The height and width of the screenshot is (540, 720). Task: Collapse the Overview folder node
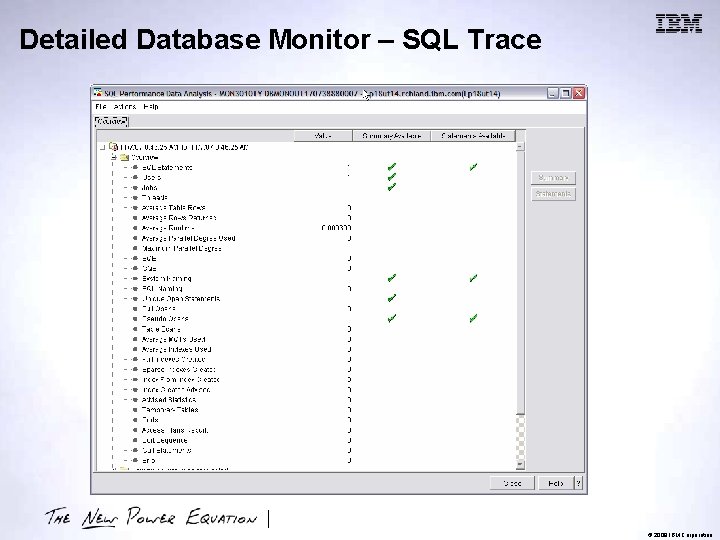tap(114, 157)
